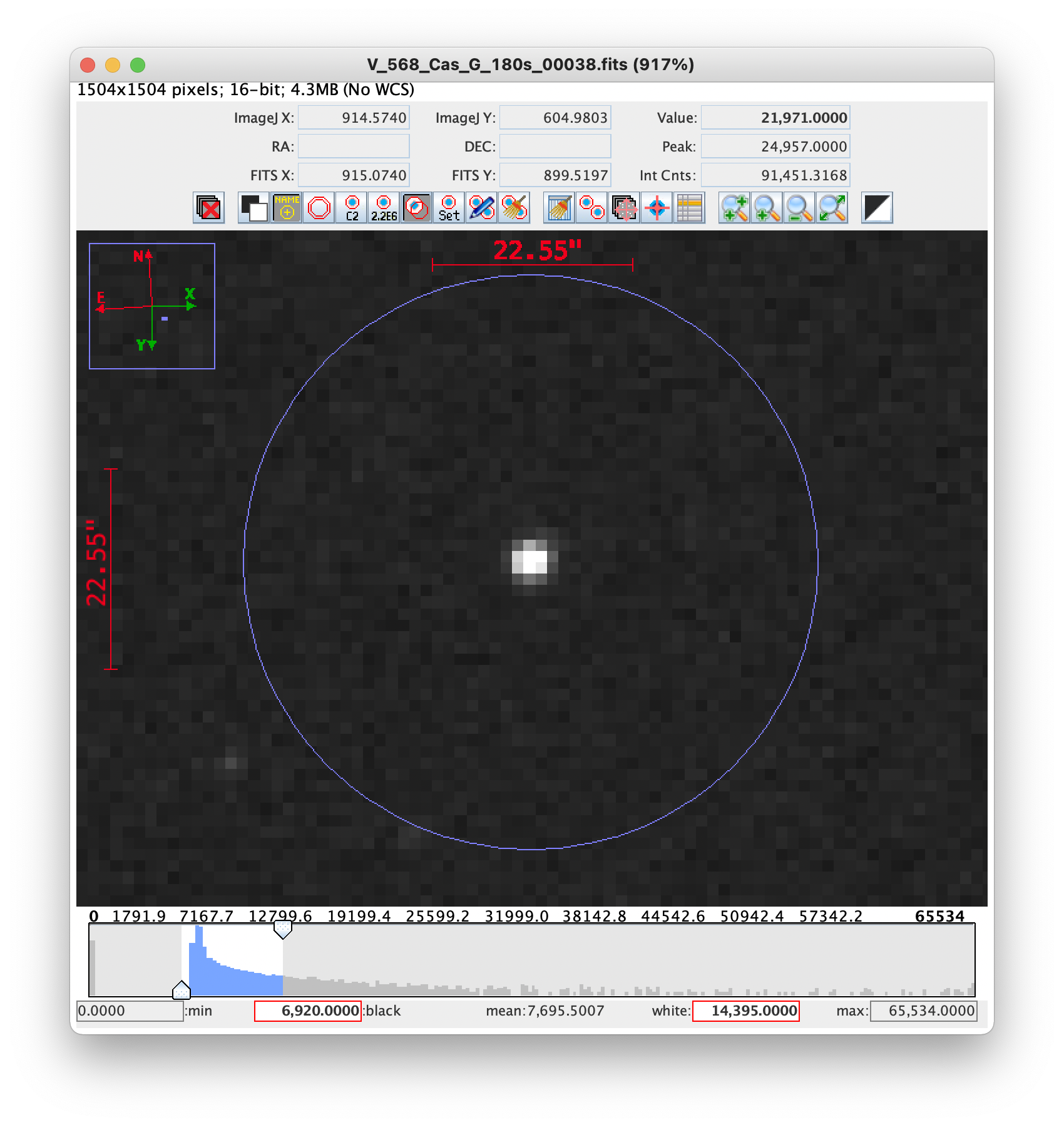1064x1127 pixels.
Task: Click the astrometry crosshair icon
Action: (x=657, y=208)
